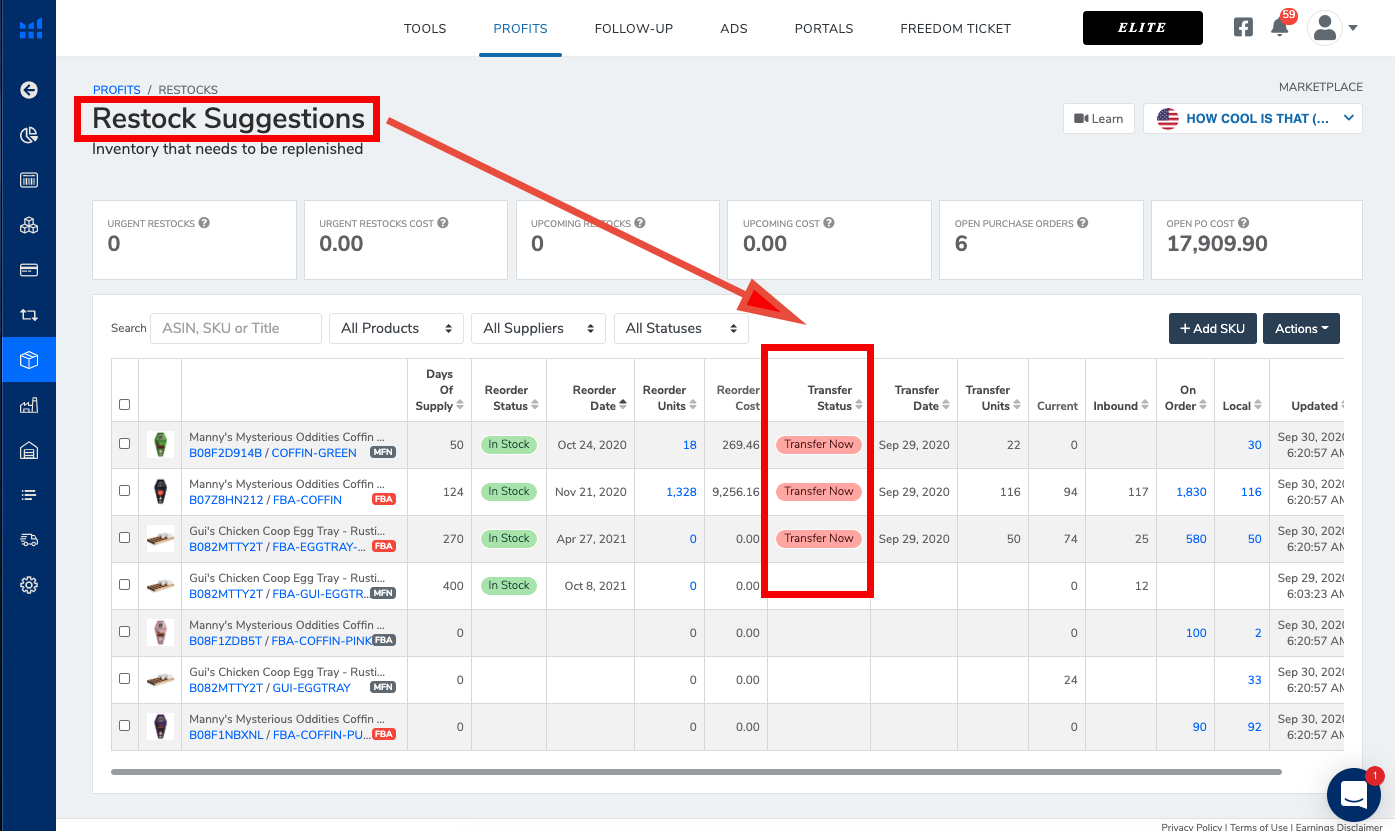Open the notifications bell icon

1279,28
